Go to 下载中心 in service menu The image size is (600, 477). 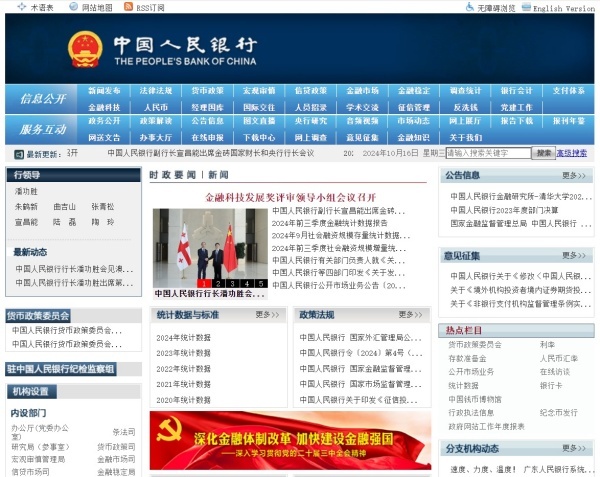click(259, 138)
